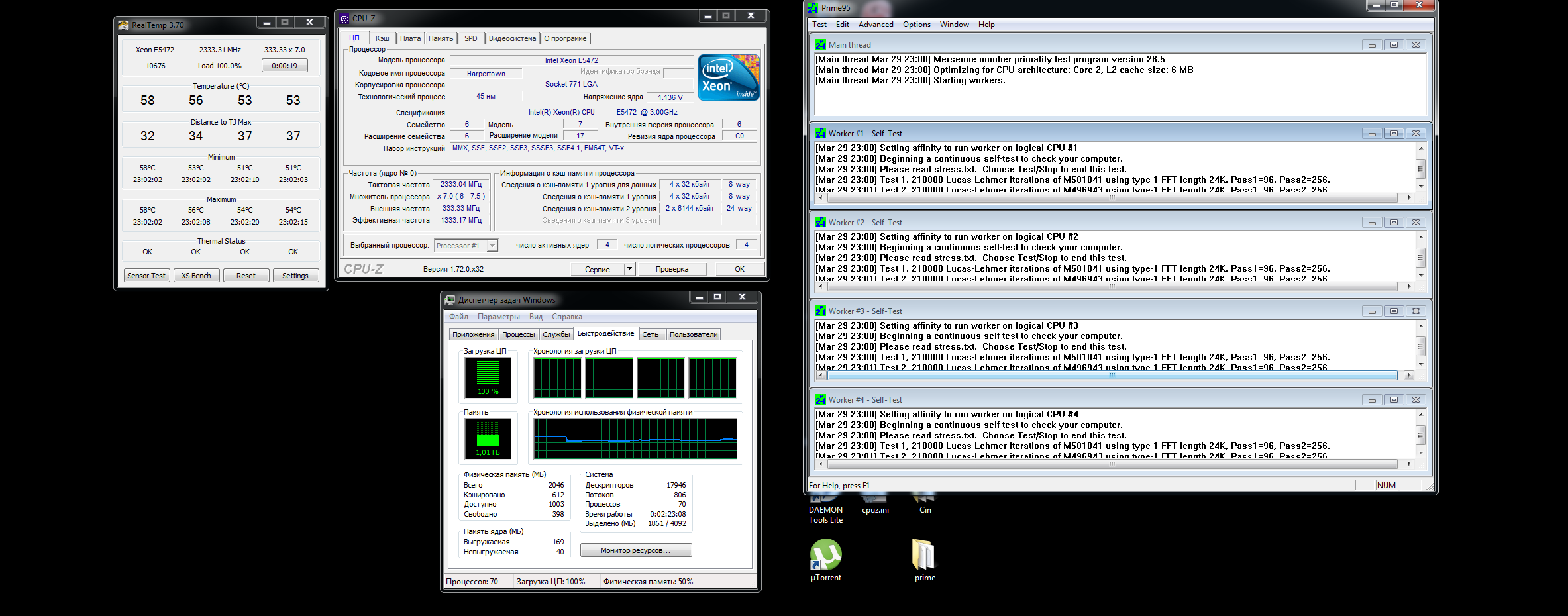1568x616 pixels.
Task: Open the Processor #1 selection dropdown
Action: click(x=492, y=246)
